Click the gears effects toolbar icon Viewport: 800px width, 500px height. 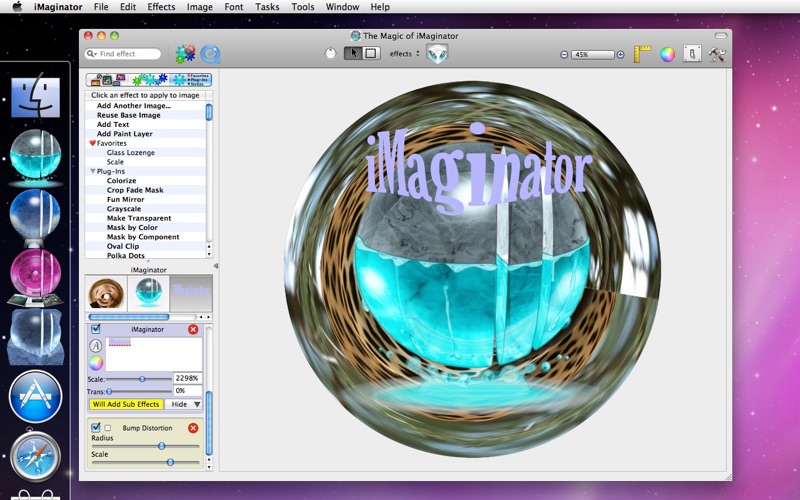pos(185,54)
